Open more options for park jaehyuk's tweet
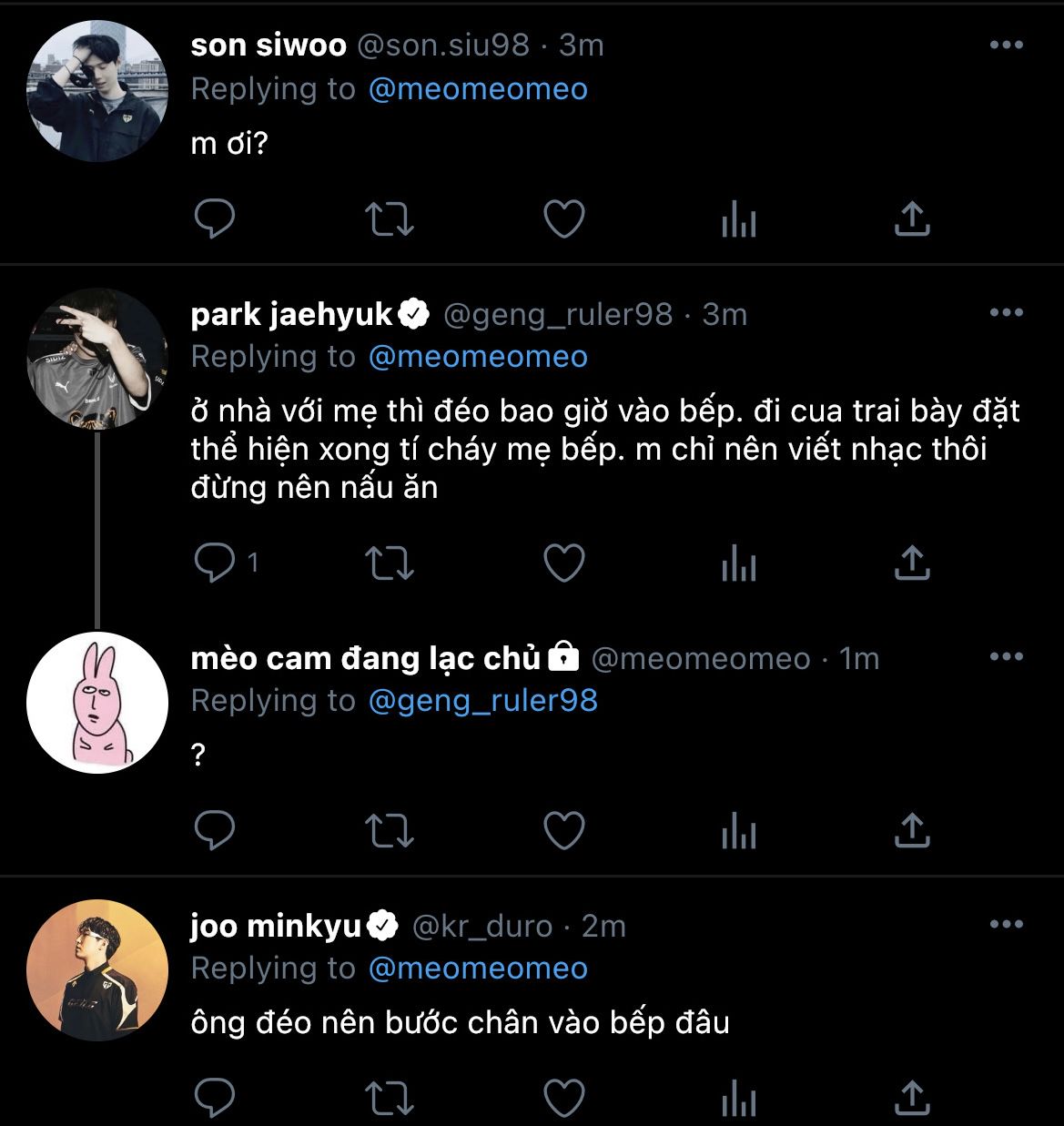 pyautogui.click(x=1006, y=313)
